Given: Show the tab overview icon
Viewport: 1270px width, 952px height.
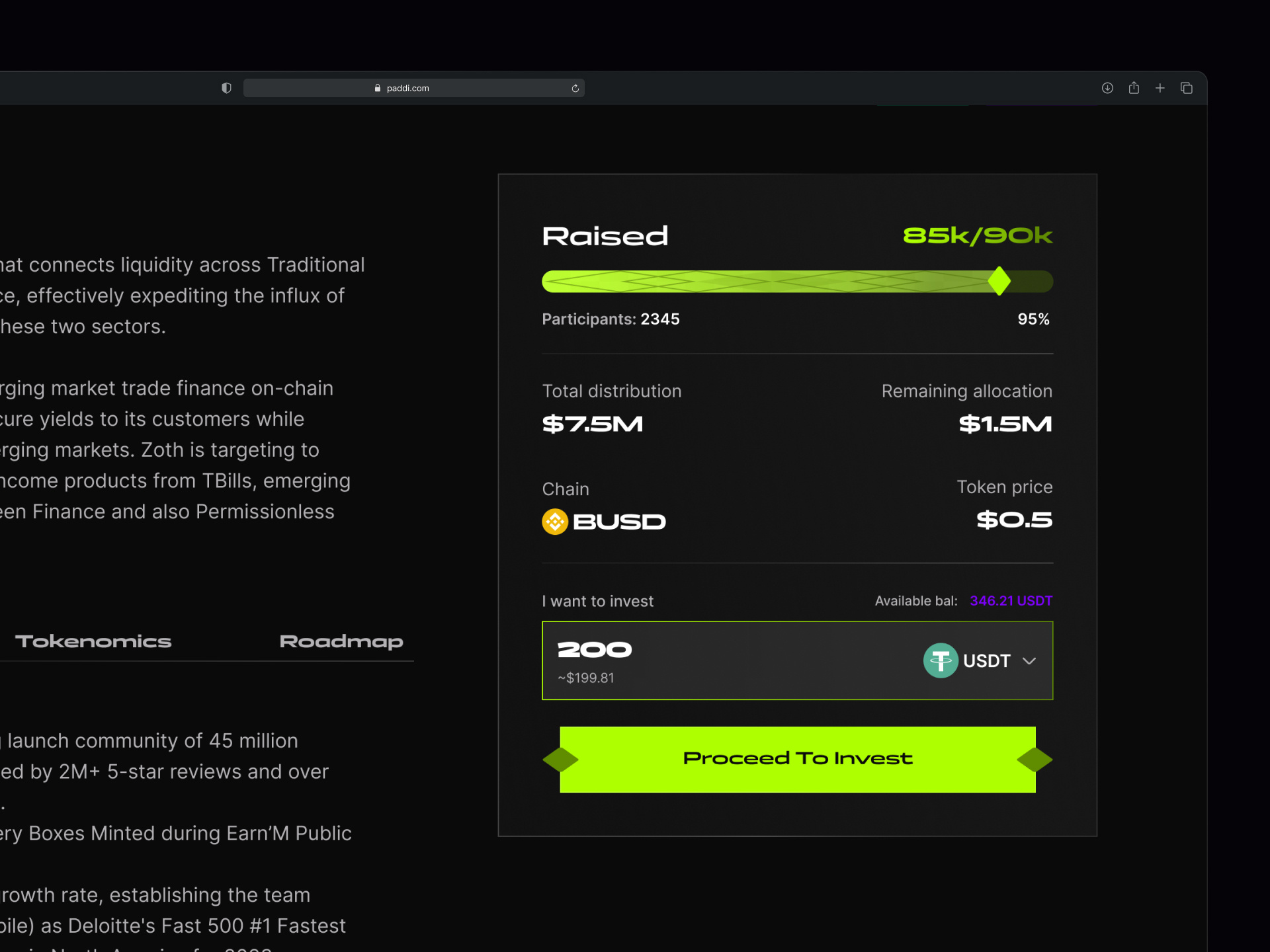Looking at the screenshot, I should pos(1186,87).
